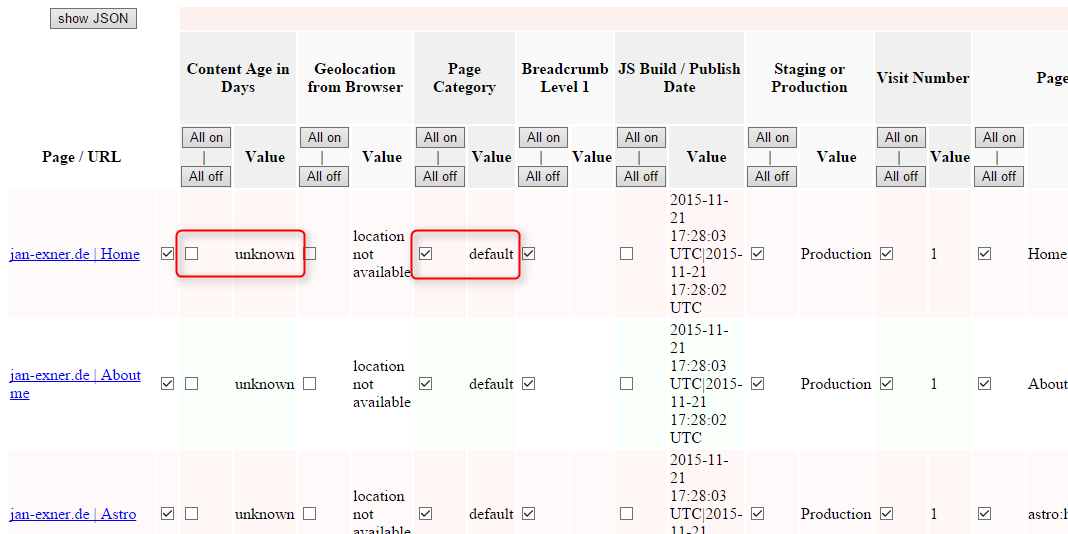This screenshot has height=534, width=1068.
Task: Uncheck Page Category checkbox in Home row
Action: pos(426,254)
